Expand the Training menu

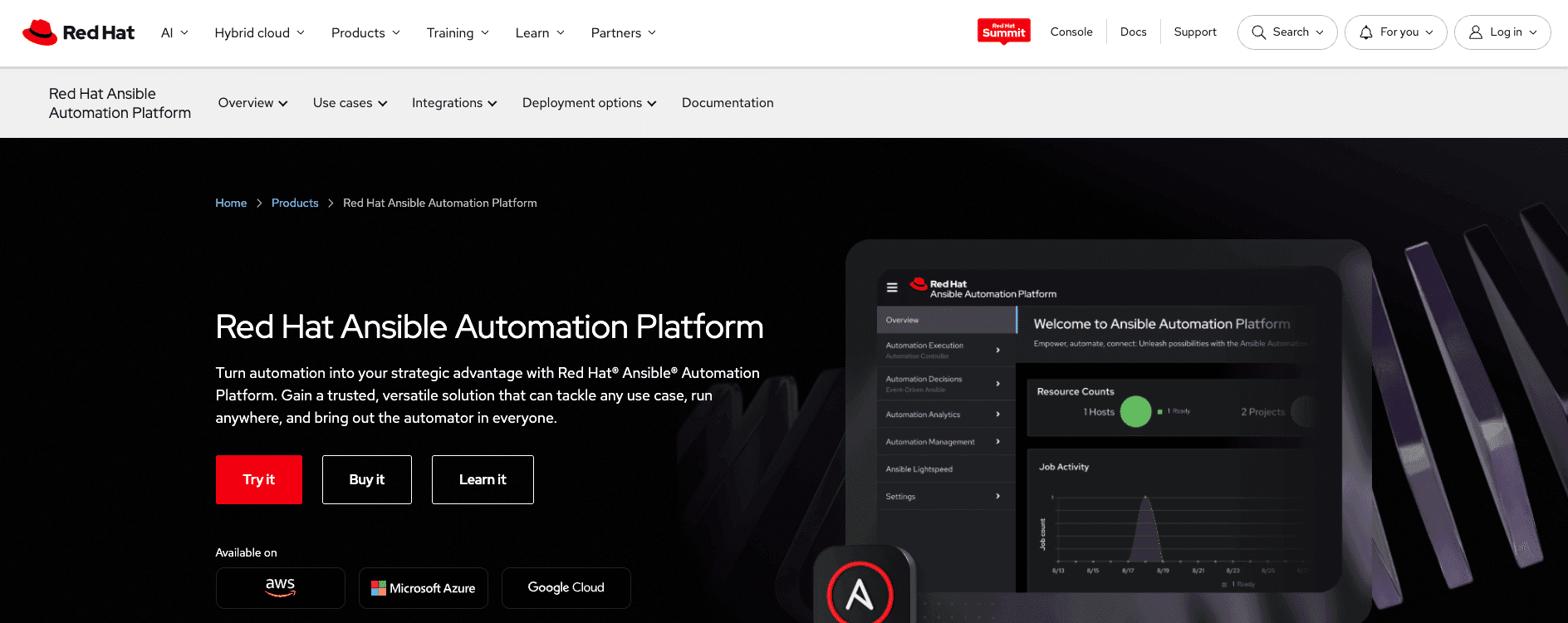[x=458, y=32]
